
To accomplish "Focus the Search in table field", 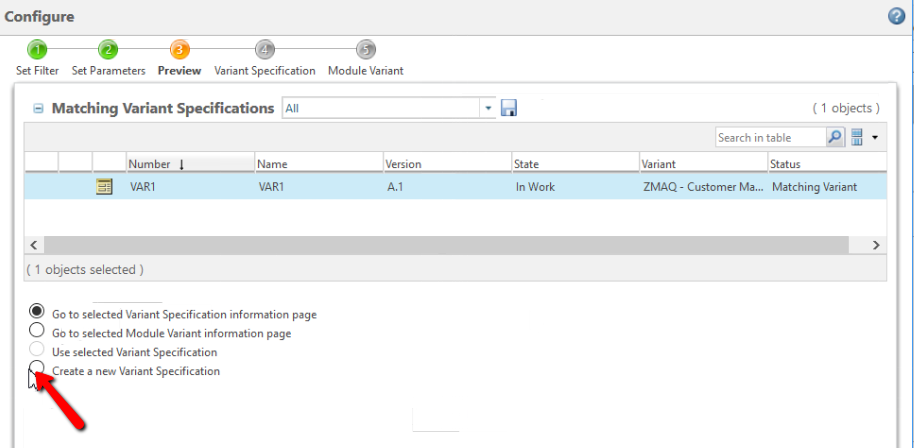I will coord(770,138).
